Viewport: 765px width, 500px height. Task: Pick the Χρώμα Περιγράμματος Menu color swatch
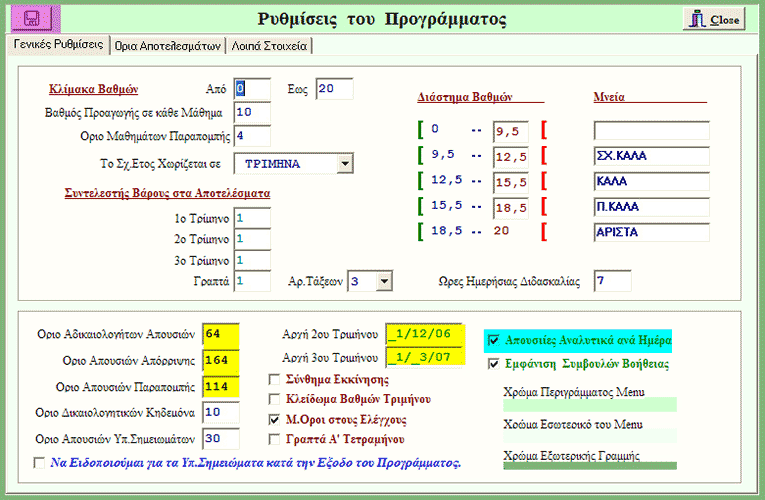tap(589, 405)
